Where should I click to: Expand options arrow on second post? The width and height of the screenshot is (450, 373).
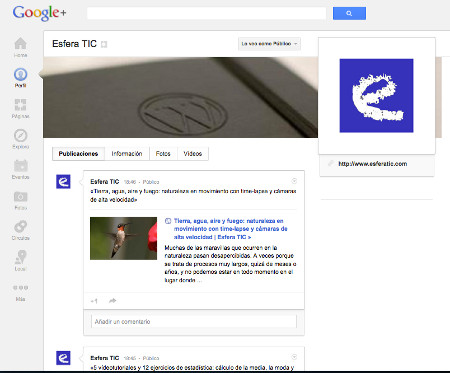click(294, 357)
